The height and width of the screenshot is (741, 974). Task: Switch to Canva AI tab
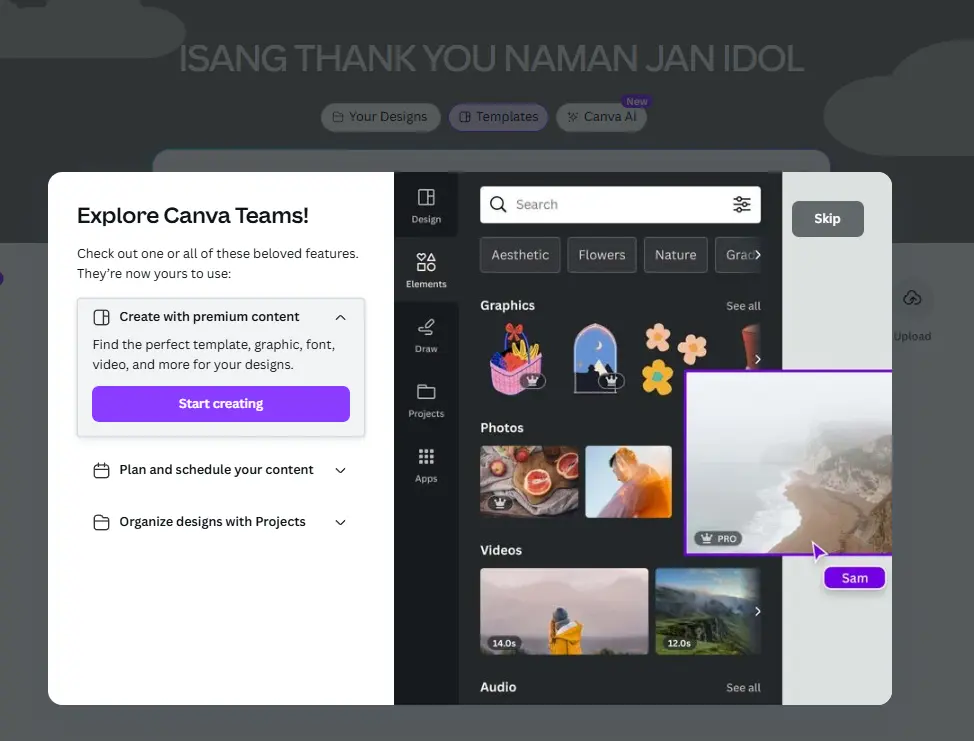pos(601,117)
